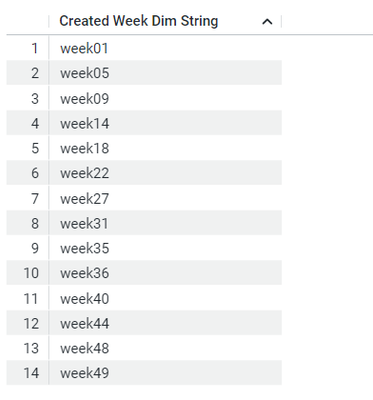
Task: Click row number 7
Action: pyautogui.click(x=35, y=198)
